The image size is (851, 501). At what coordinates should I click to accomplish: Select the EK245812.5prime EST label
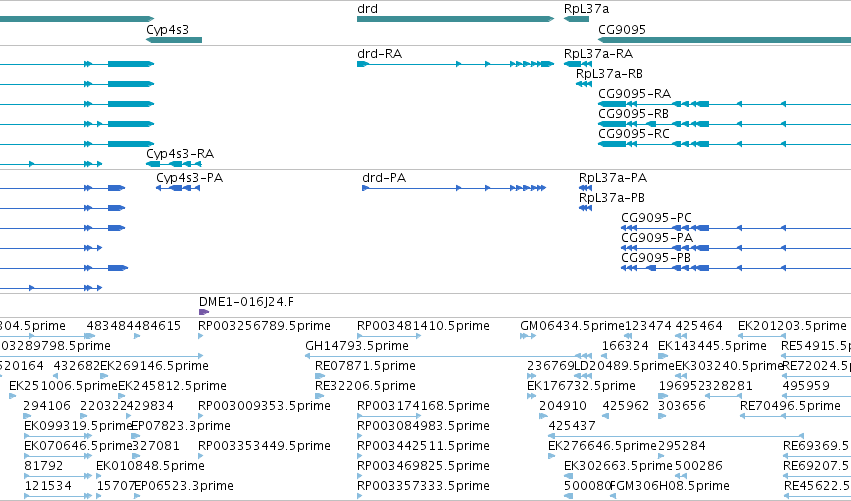click(x=173, y=386)
